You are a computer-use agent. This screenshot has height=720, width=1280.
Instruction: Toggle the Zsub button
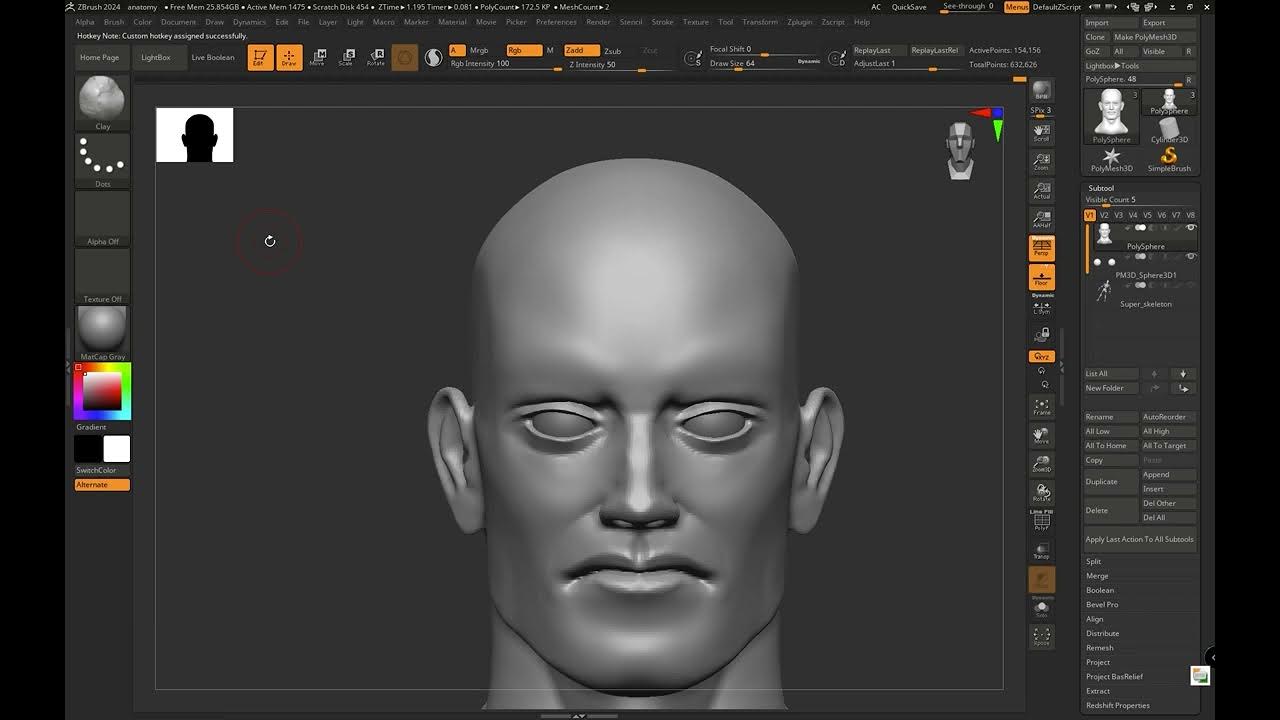[x=613, y=50]
